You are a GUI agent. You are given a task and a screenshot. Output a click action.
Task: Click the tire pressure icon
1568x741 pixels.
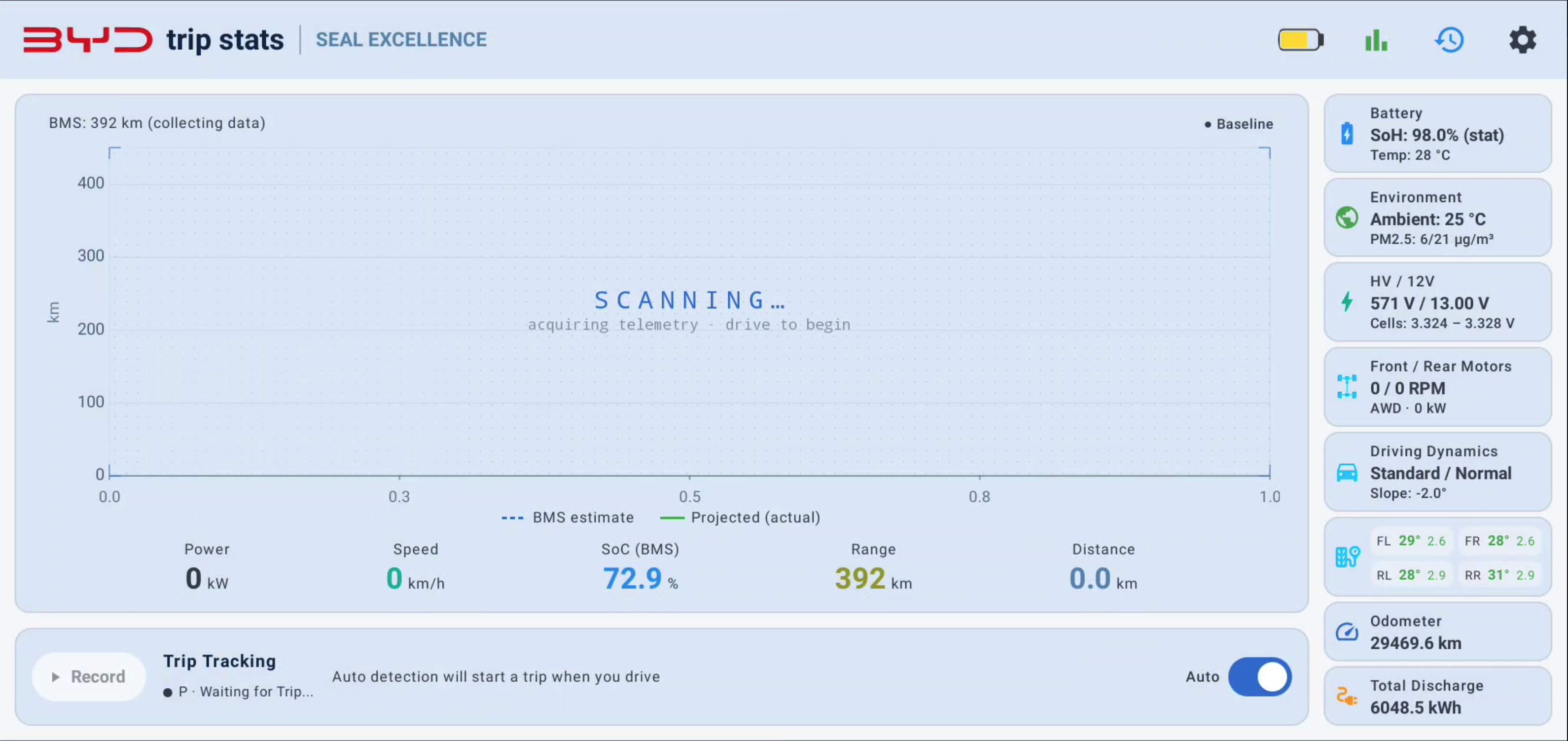coord(1348,556)
